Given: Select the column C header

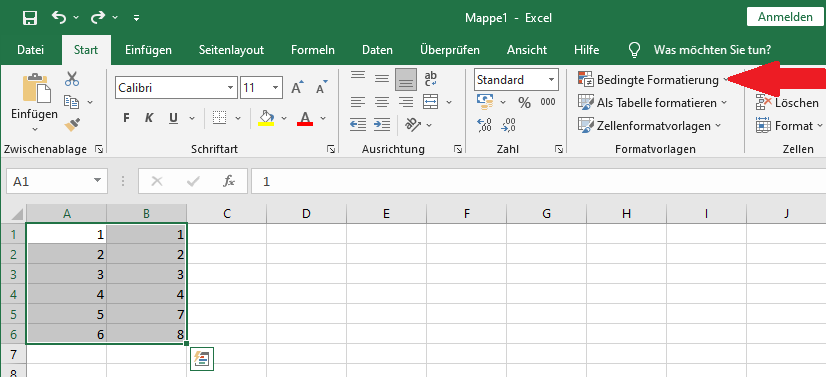Looking at the screenshot, I should tap(227, 214).
